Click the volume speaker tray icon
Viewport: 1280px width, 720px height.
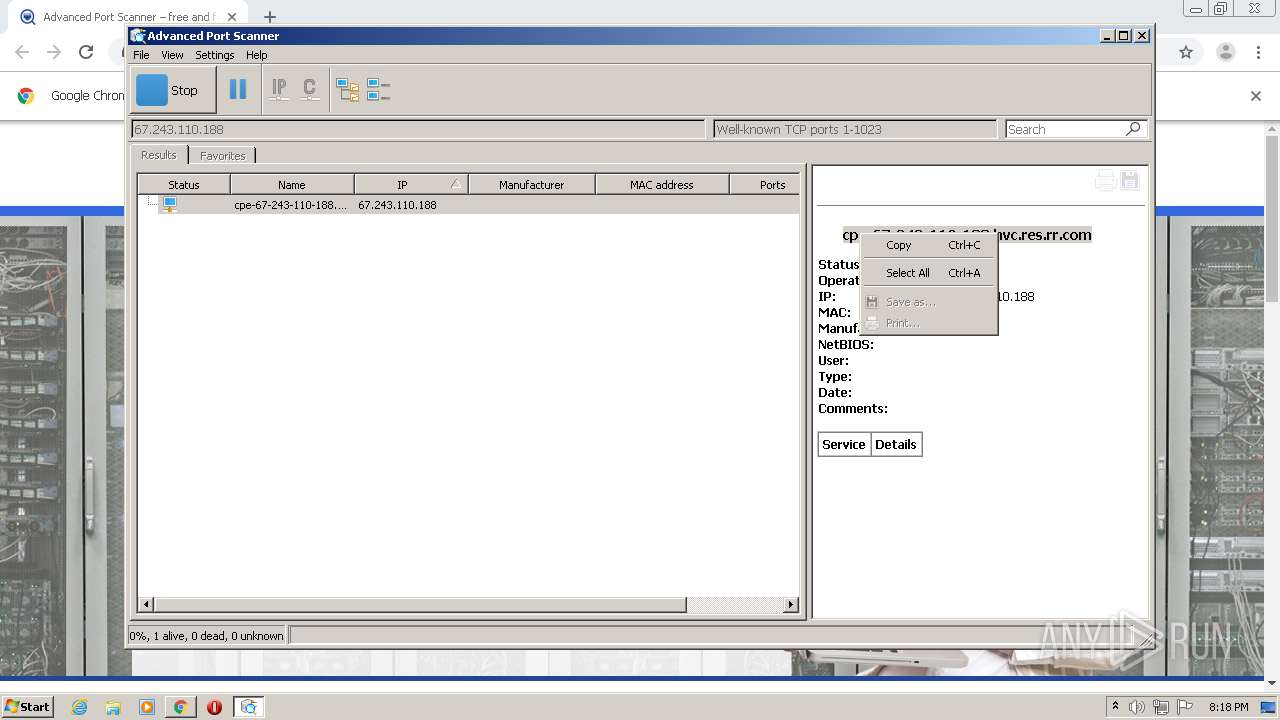pos(1137,707)
